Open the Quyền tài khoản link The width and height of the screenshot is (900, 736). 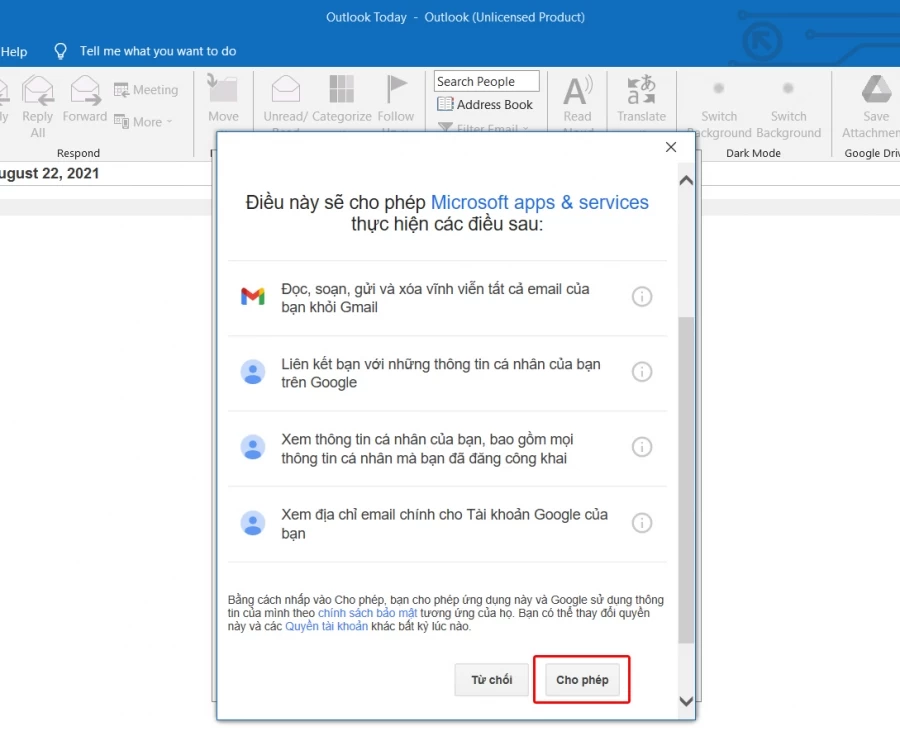[x=327, y=626]
